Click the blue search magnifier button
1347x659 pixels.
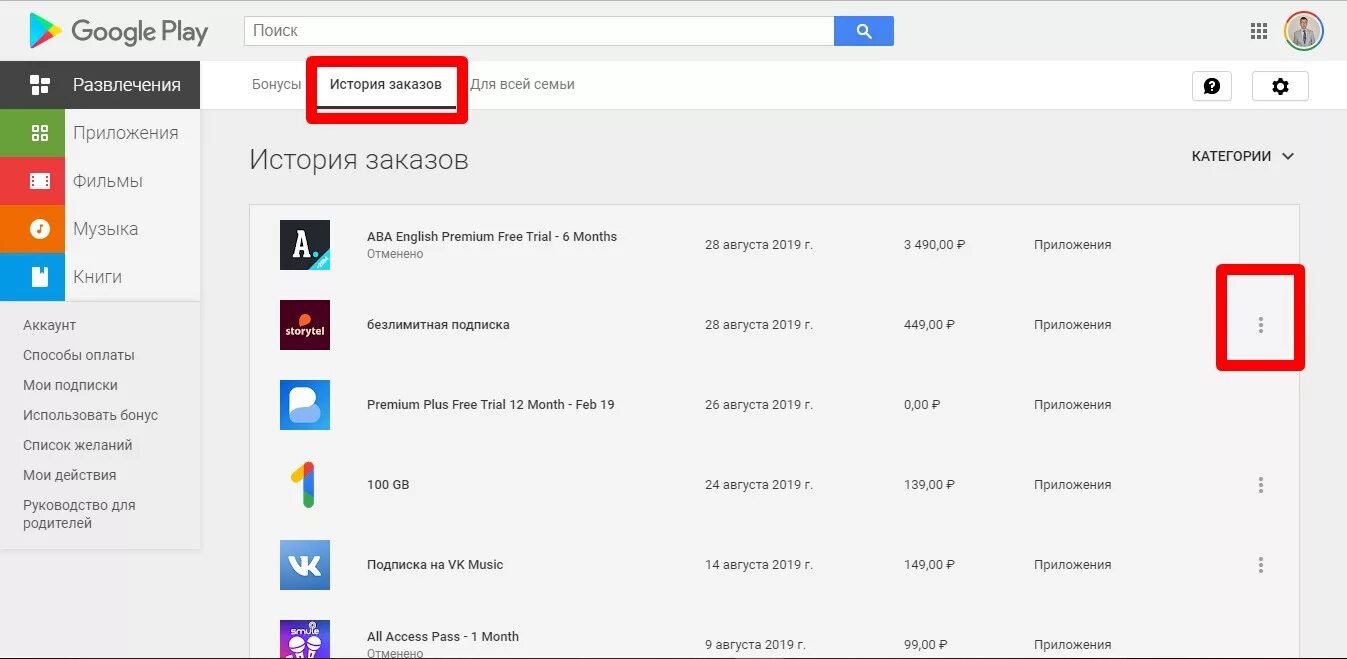pyautogui.click(x=864, y=31)
